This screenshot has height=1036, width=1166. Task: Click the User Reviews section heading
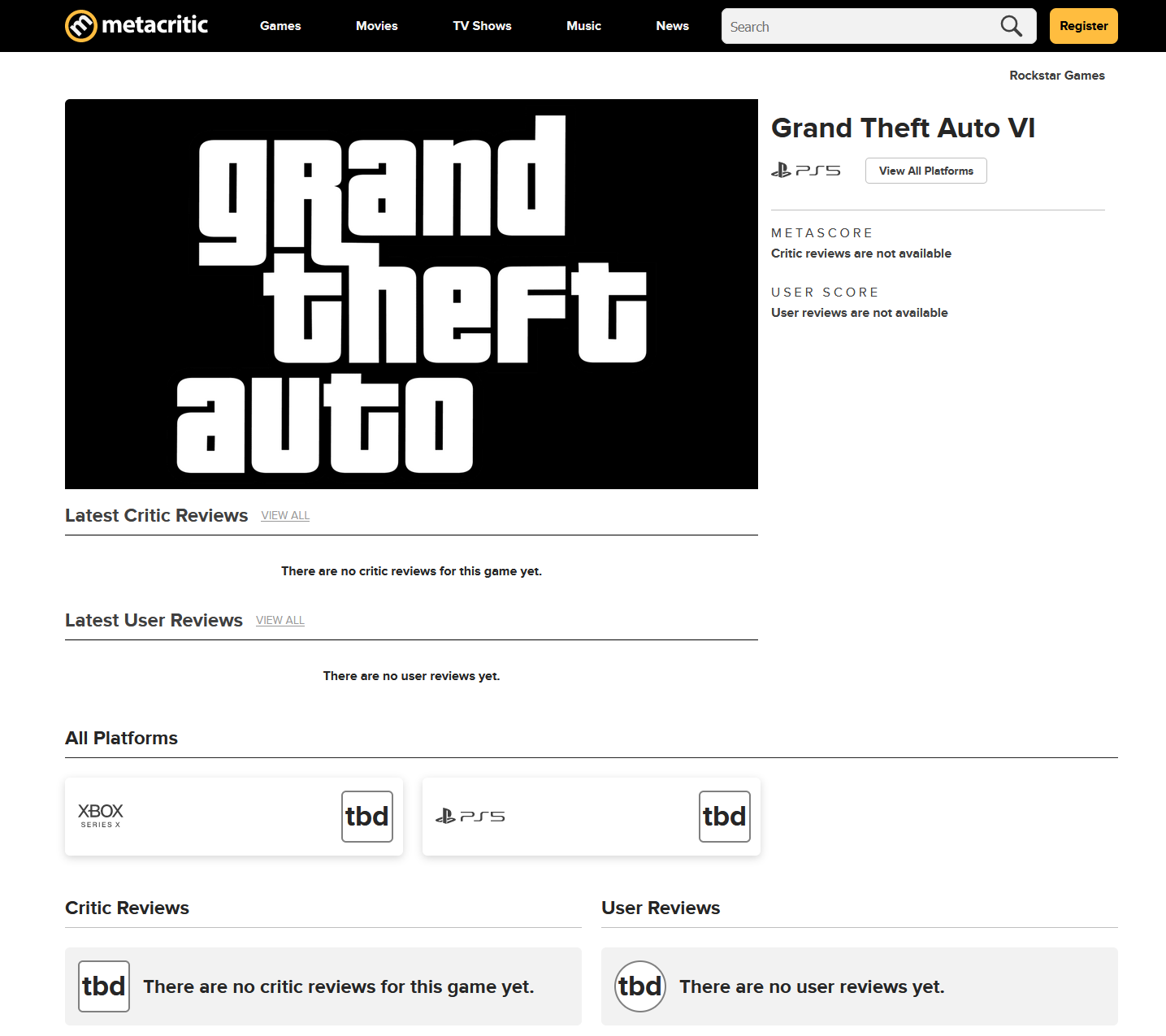(x=661, y=908)
